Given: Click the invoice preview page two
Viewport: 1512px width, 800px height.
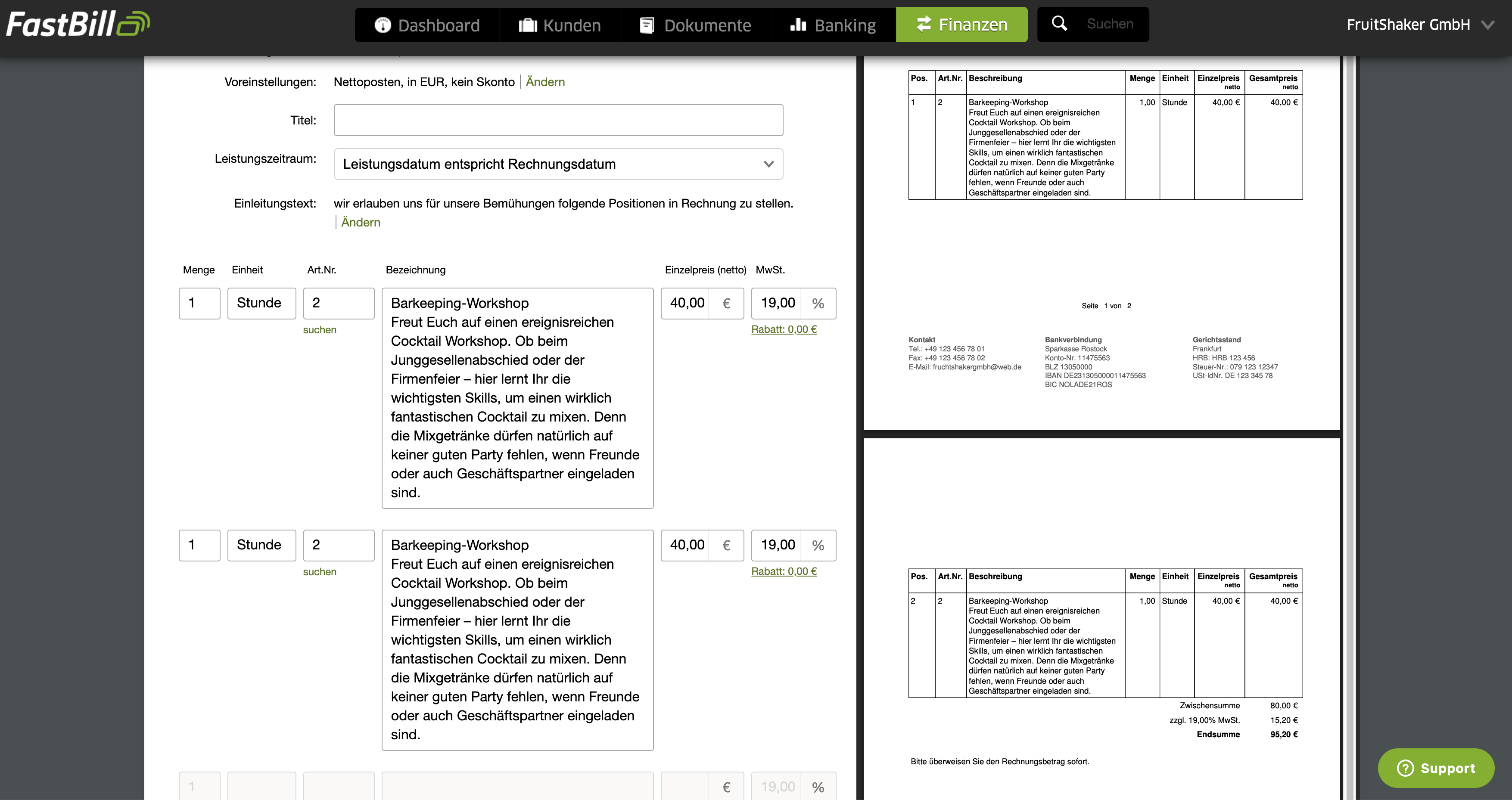Looking at the screenshot, I should [1102, 619].
